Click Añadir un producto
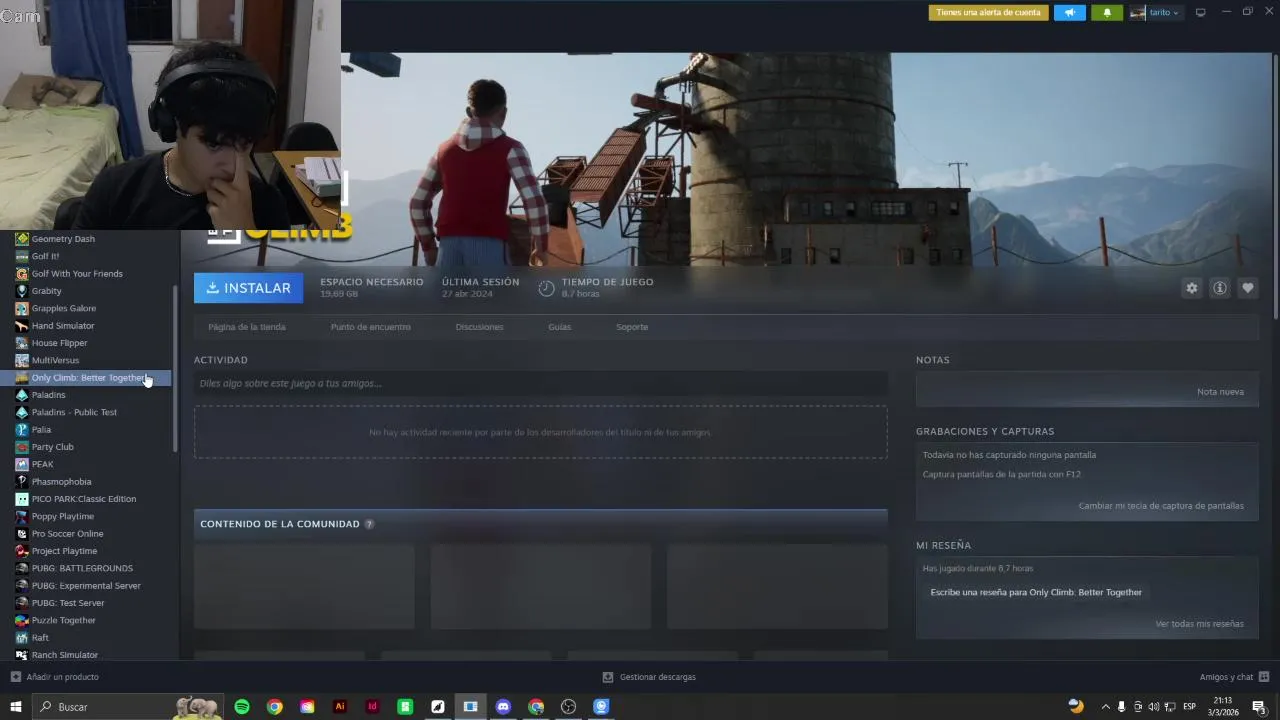Image resolution: width=1280 pixels, height=720 pixels. [x=55, y=677]
